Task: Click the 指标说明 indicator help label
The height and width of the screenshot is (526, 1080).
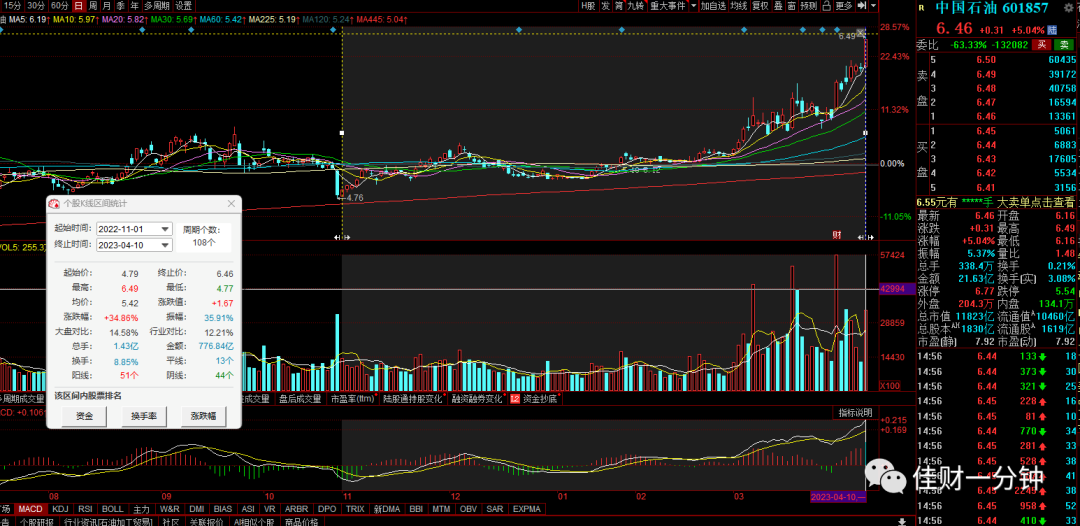Action: point(855,412)
